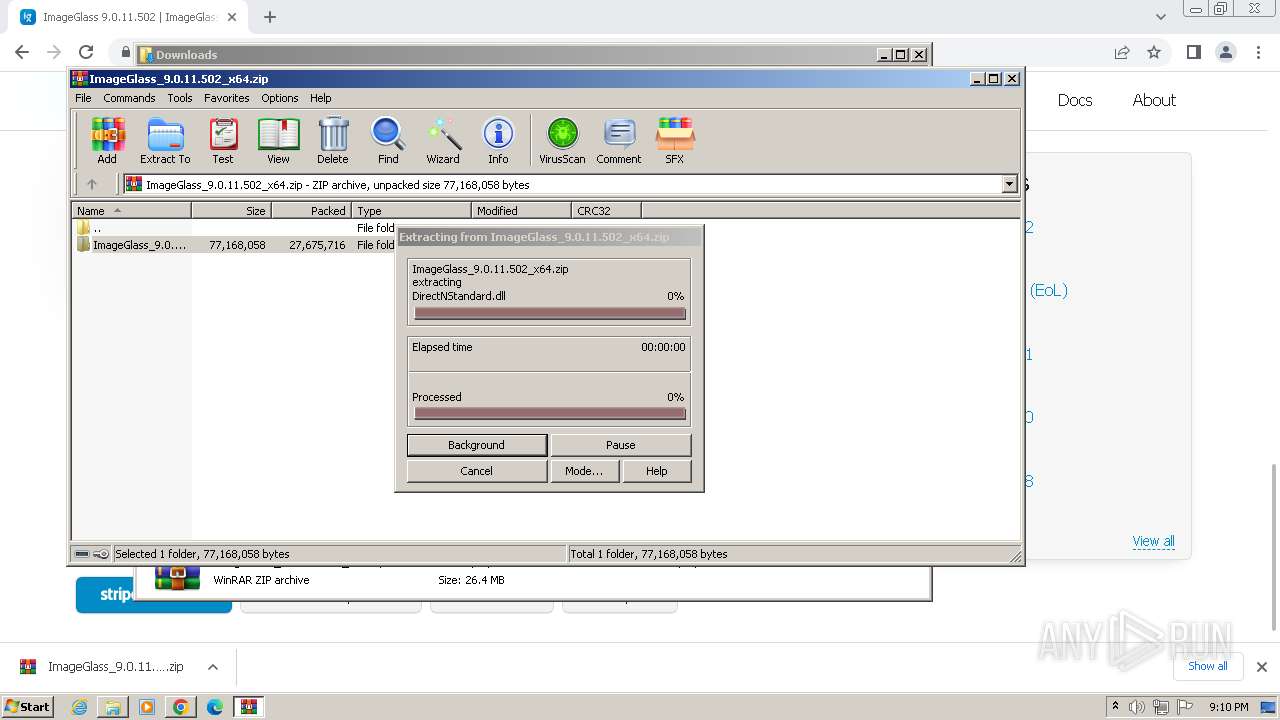The image size is (1280, 720).
Task: Launch the Wizard tool
Action: [x=443, y=140]
